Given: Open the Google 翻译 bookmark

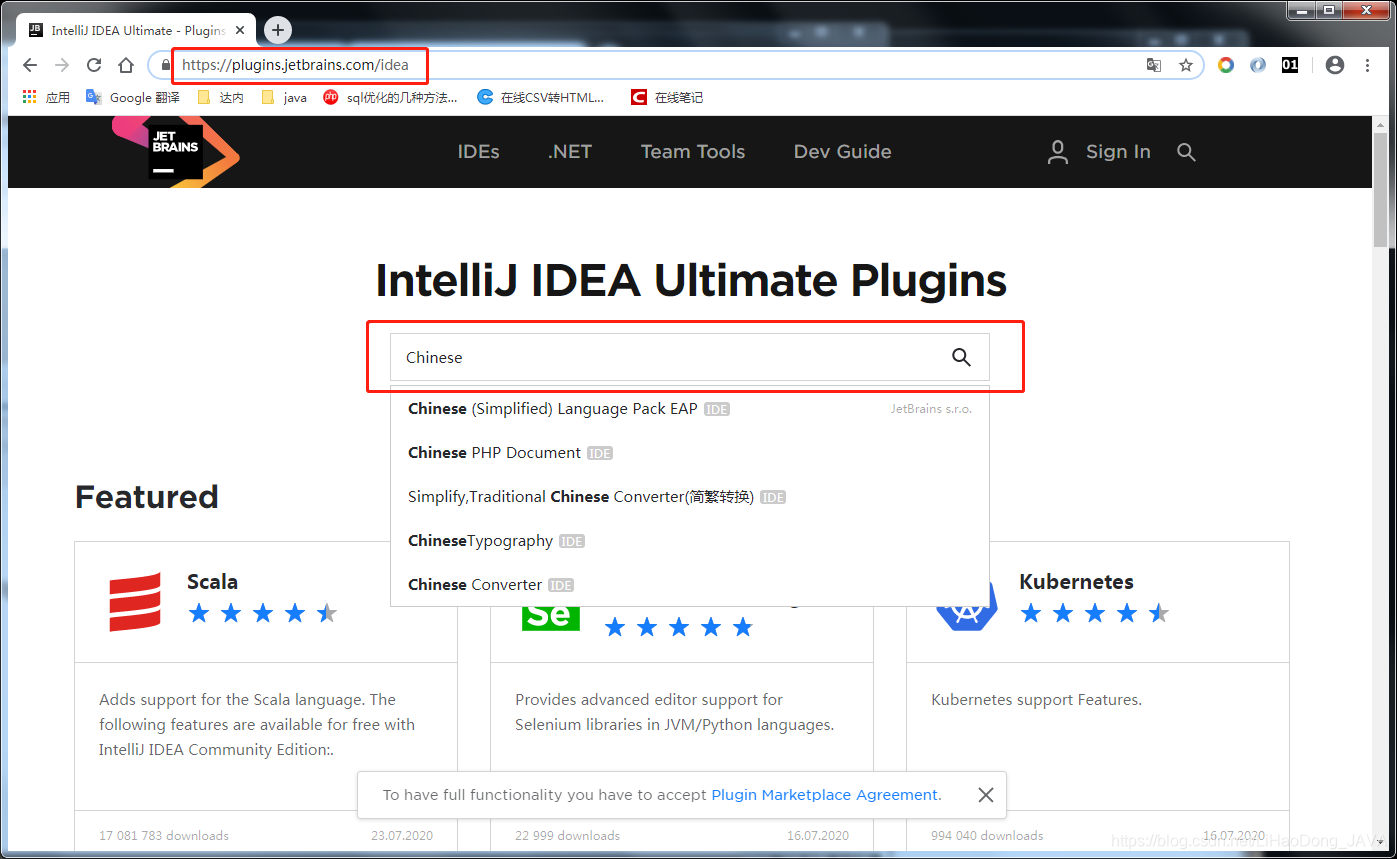Looking at the screenshot, I should [x=133, y=97].
